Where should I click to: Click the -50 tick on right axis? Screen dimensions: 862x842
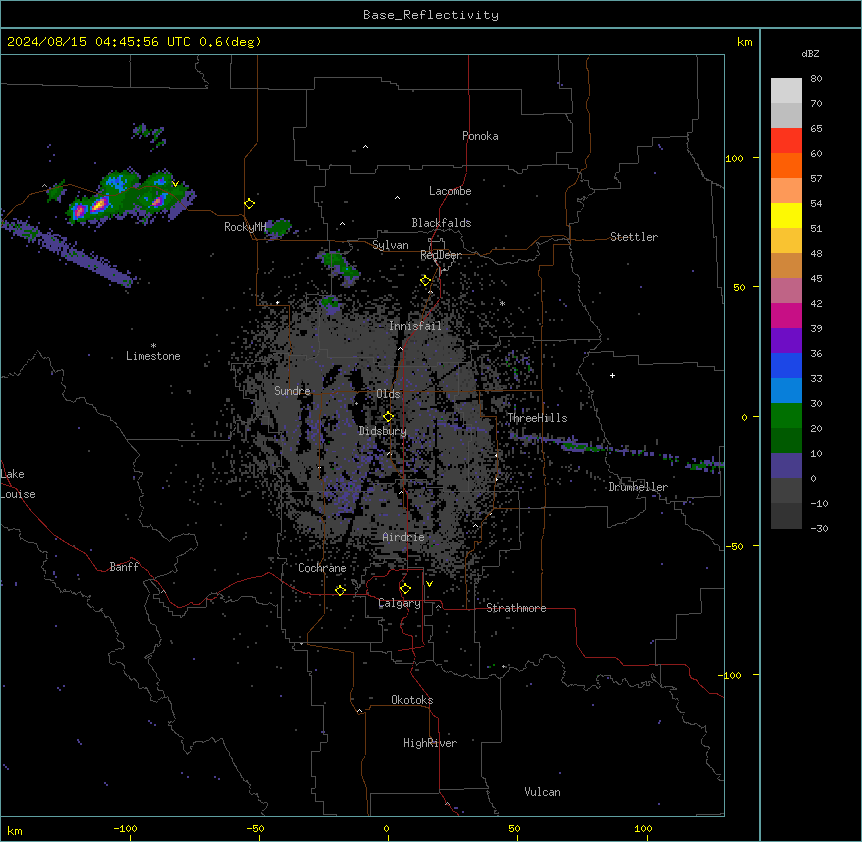tap(734, 546)
